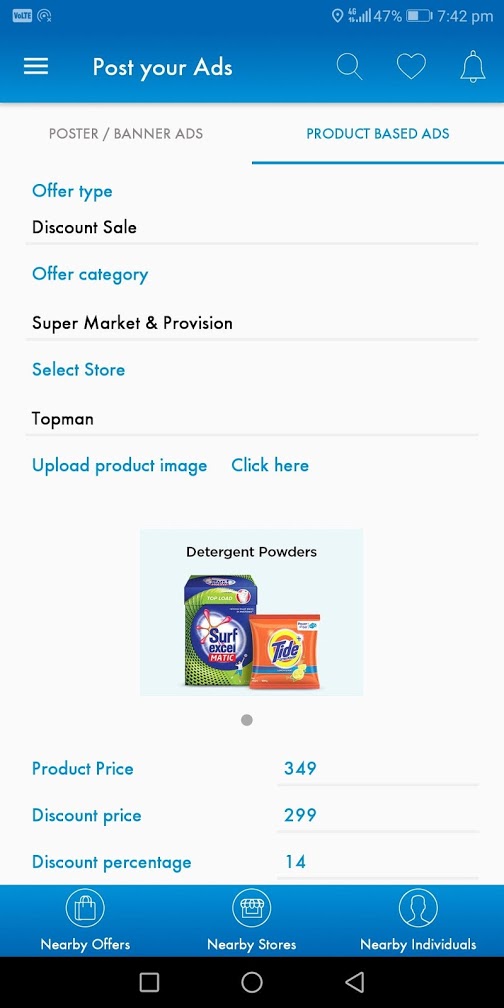Edit the Discount price field 299
The width and height of the screenshot is (504, 1008).
click(x=378, y=815)
